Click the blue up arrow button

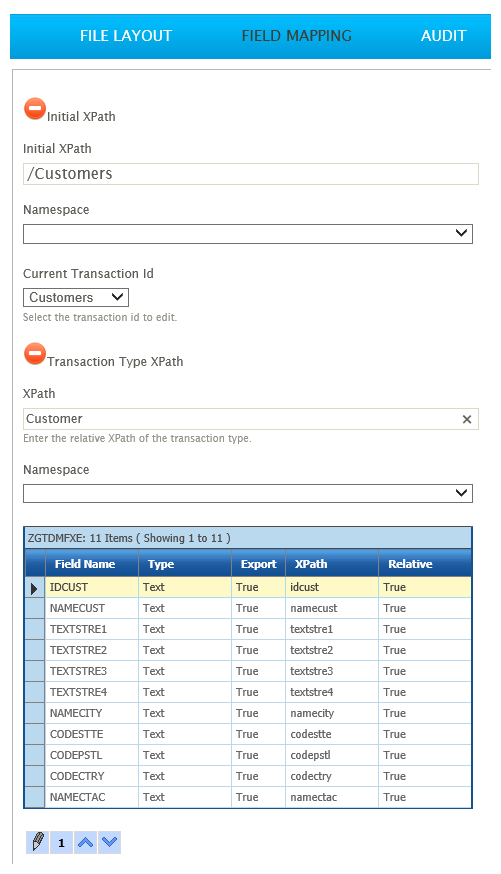85,842
